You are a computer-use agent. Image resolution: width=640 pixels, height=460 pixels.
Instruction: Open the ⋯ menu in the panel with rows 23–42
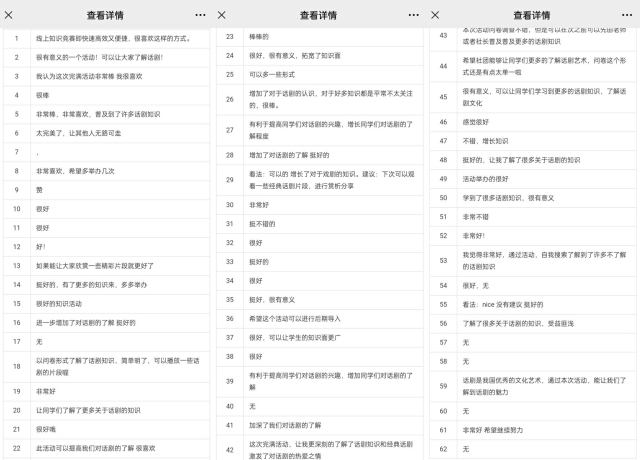point(413,15)
